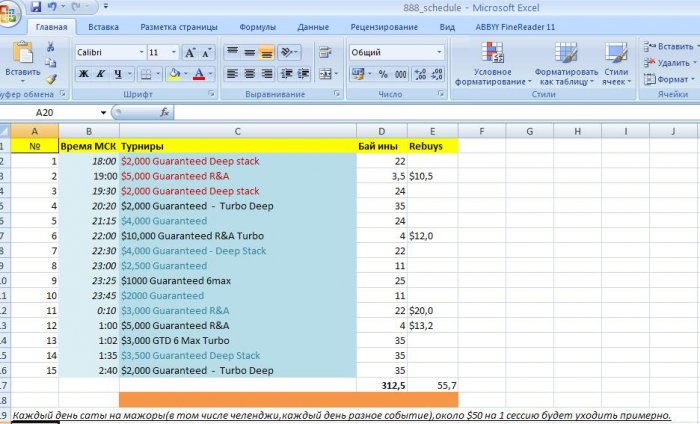Image resolution: width=700 pixels, height=424 pixels.
Task: Open the Calibri font name dropdown
Action: pos(142,53)
